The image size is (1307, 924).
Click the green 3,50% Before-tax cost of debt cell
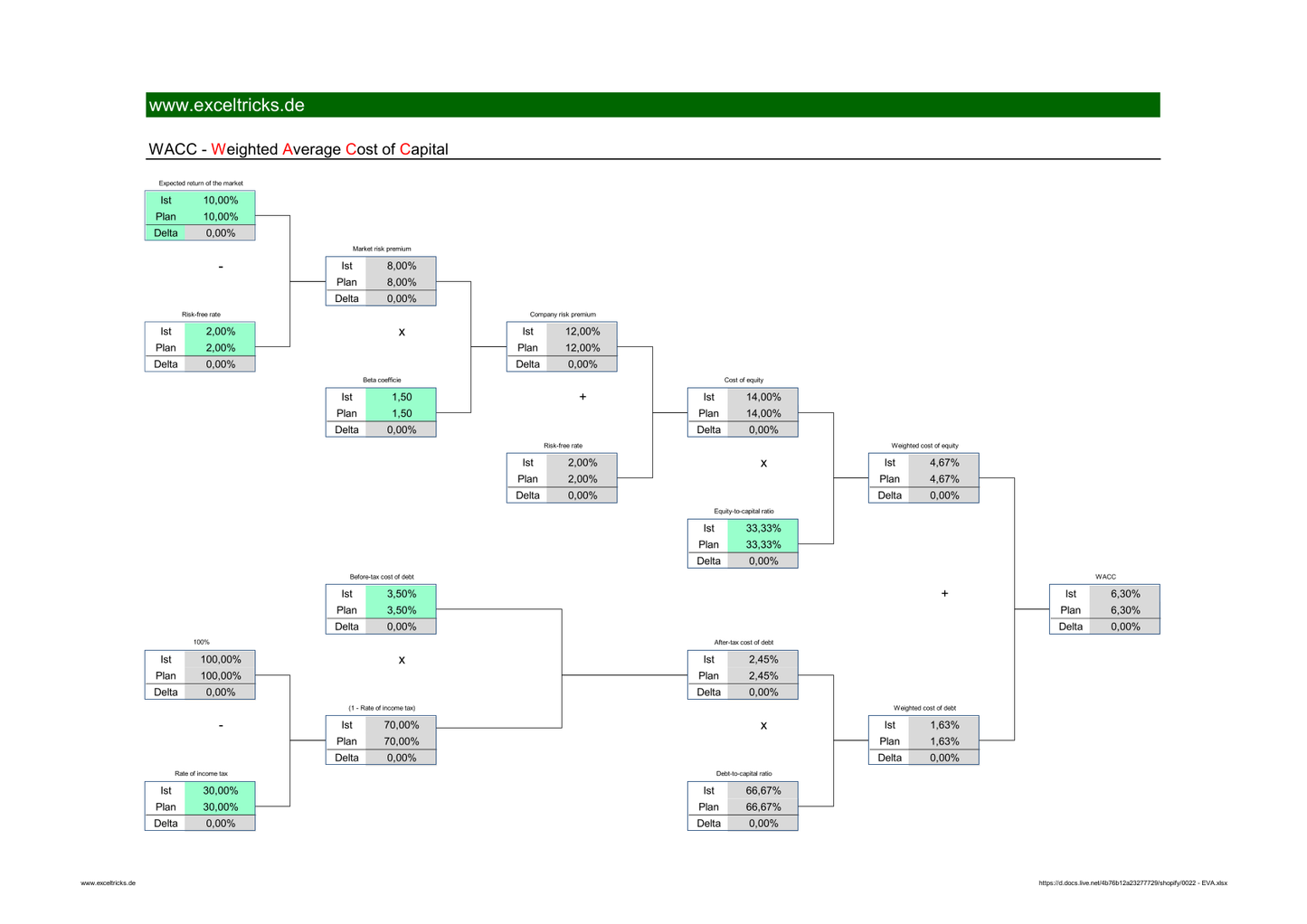click(x=401, y=594)
